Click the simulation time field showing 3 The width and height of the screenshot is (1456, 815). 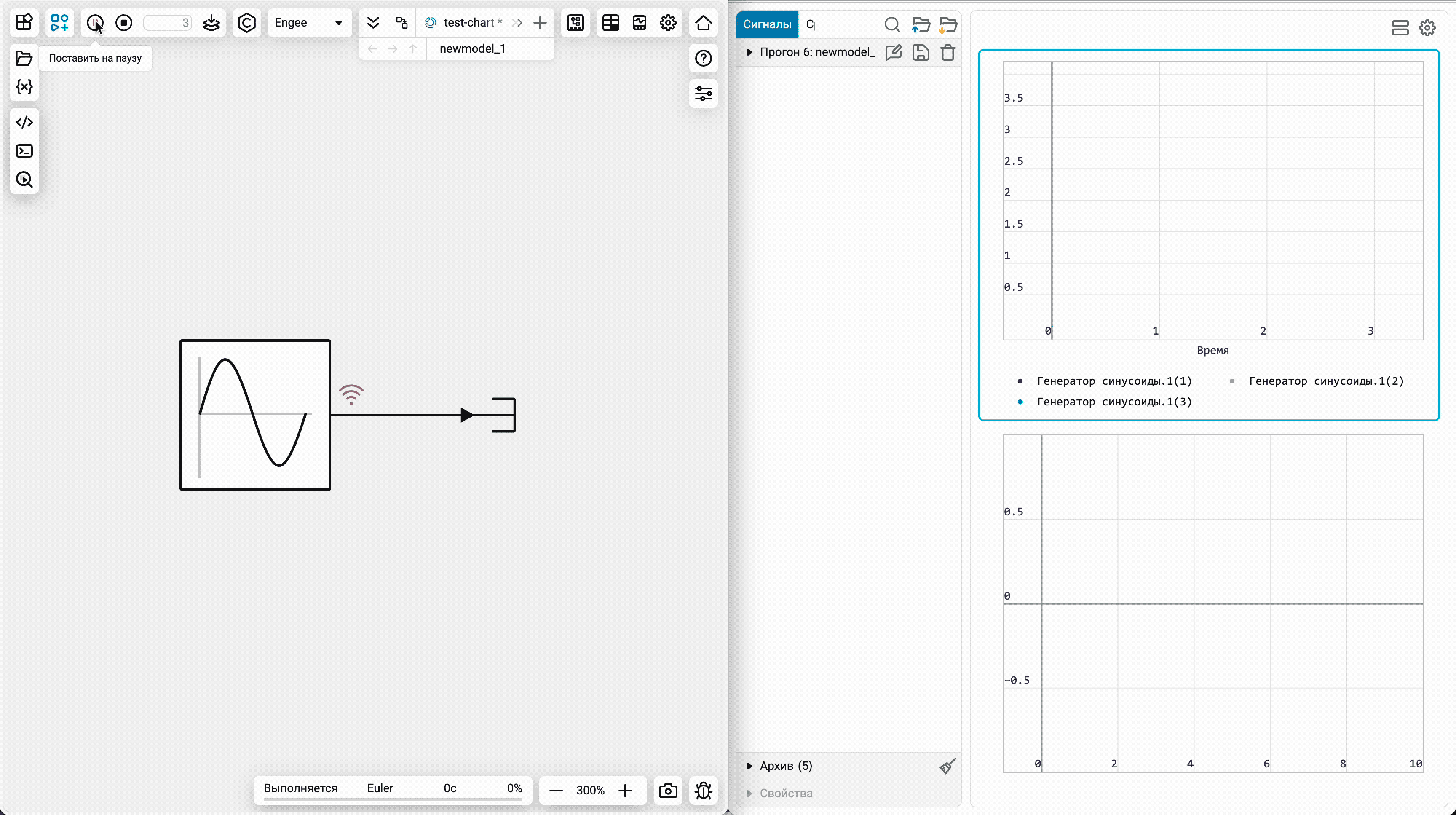point(168,23)
